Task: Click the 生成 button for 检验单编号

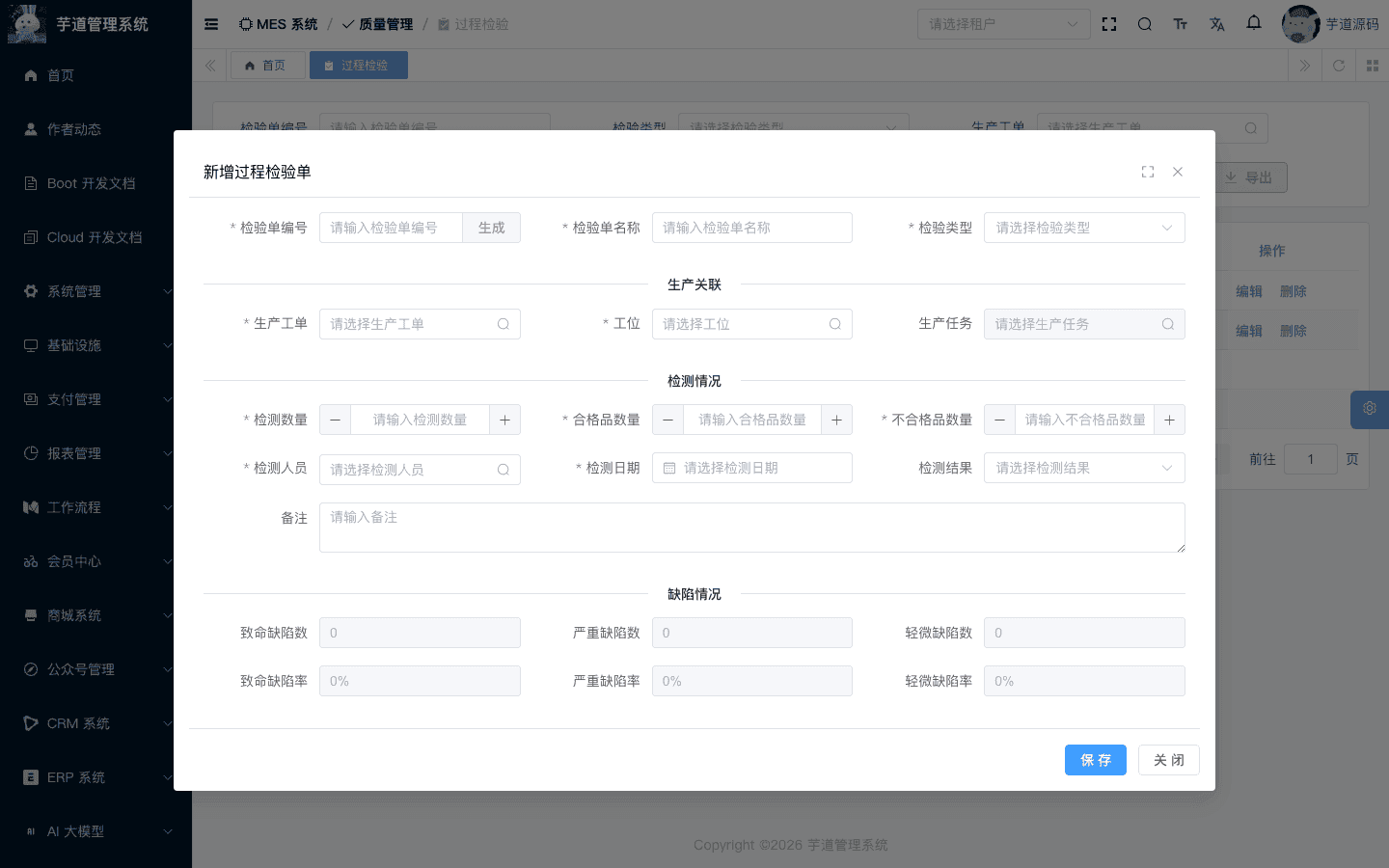Action: [491, 228]
